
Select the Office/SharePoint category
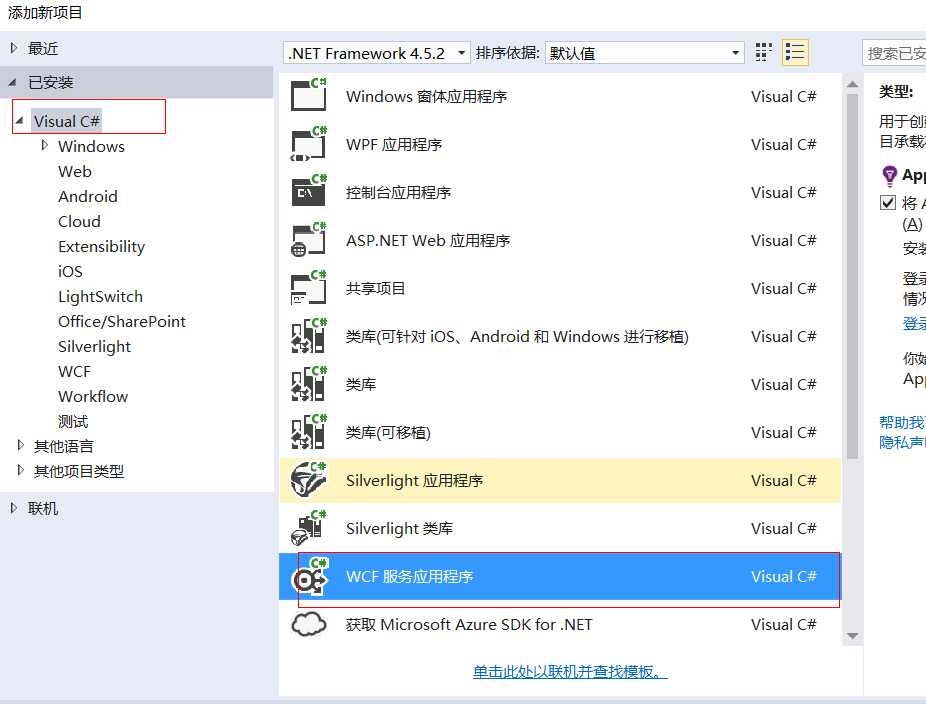click(122, 321)
